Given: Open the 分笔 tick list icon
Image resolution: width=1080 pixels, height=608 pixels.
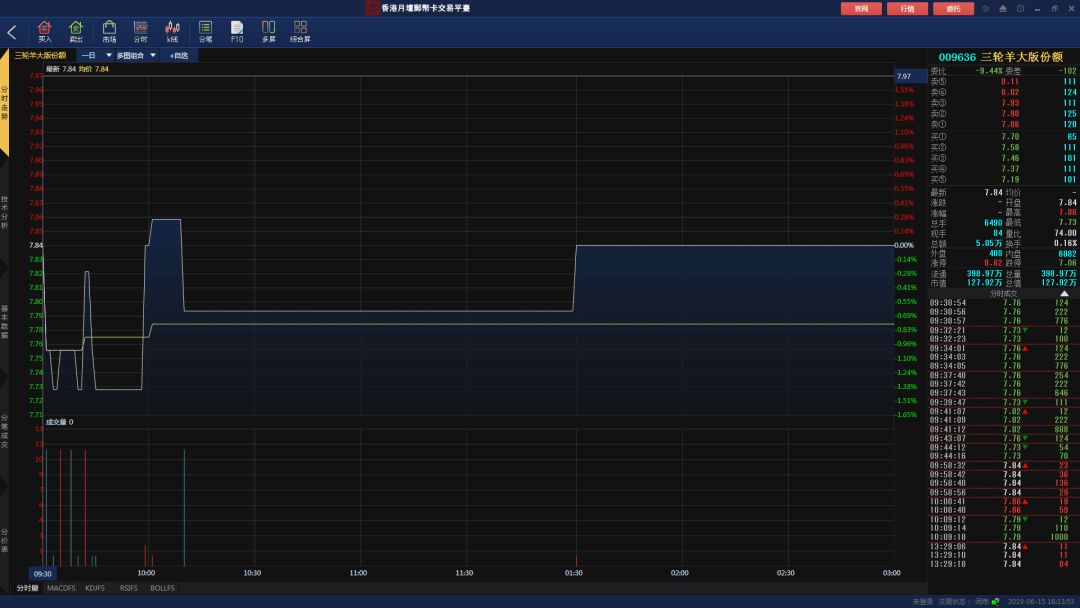Looking at the screenshot, I should tap(205, 32).
